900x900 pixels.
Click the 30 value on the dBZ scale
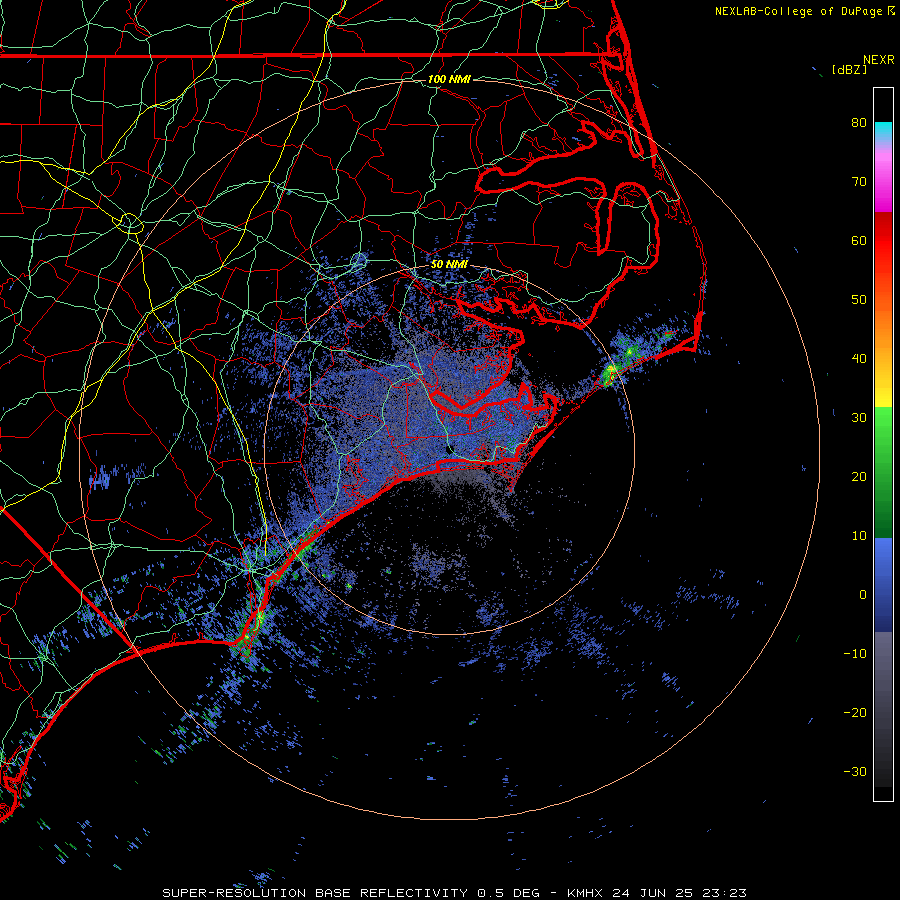[x=859, y=417]
